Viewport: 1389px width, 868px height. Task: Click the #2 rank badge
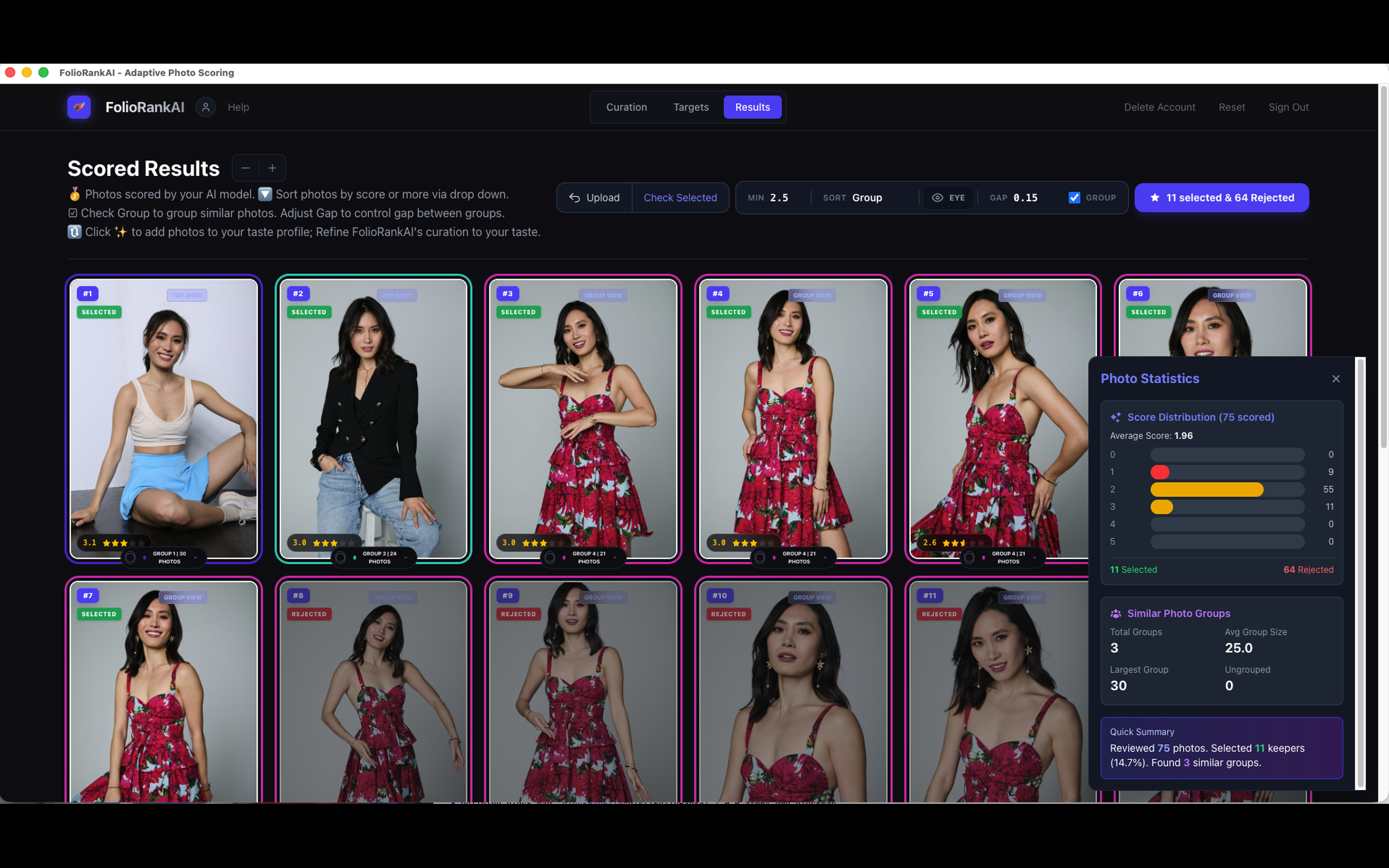[x=298, y=293]
